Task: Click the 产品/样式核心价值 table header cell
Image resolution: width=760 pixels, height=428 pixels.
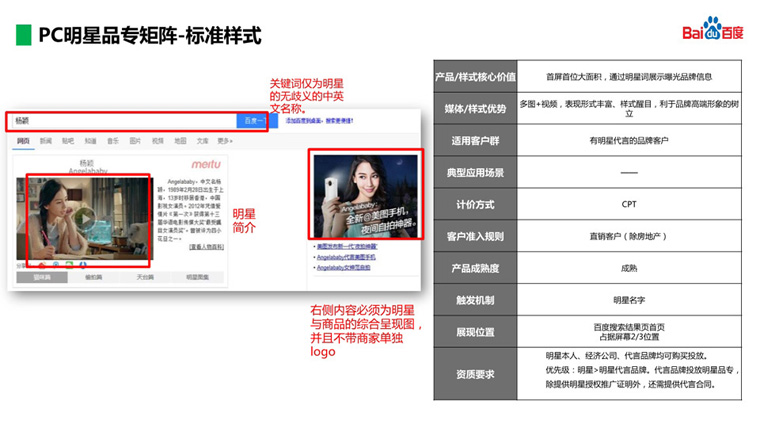Action: click(x=475, y=77)
